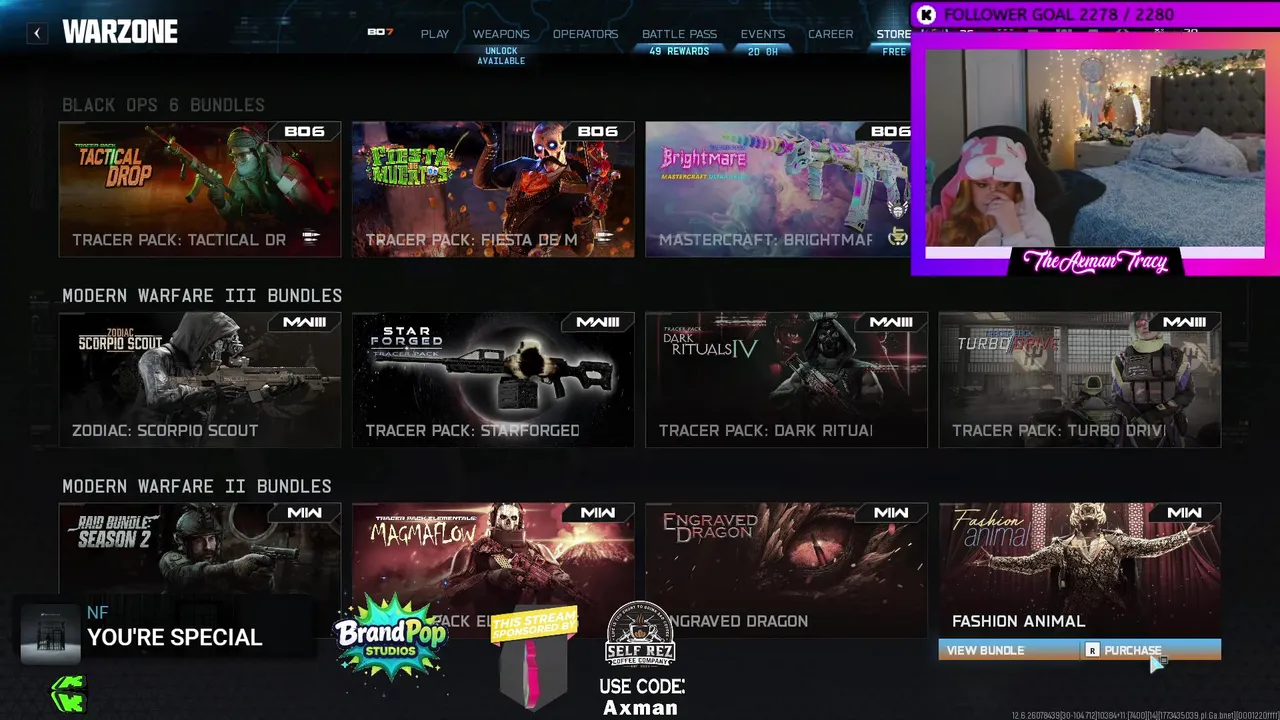Open Zodiac: Scorpio Scout bundle
The image size is (1280, 720).
coord(200,380)
